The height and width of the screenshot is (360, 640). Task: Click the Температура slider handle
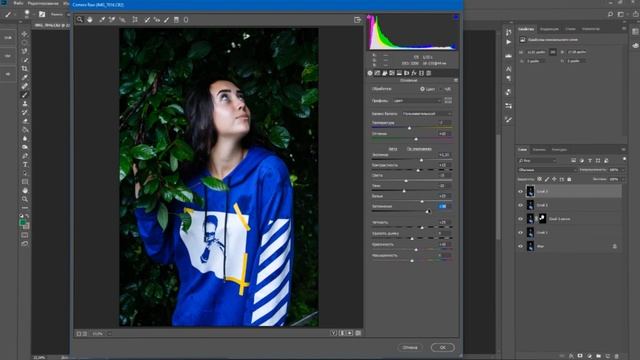click(x=409, y=128)
